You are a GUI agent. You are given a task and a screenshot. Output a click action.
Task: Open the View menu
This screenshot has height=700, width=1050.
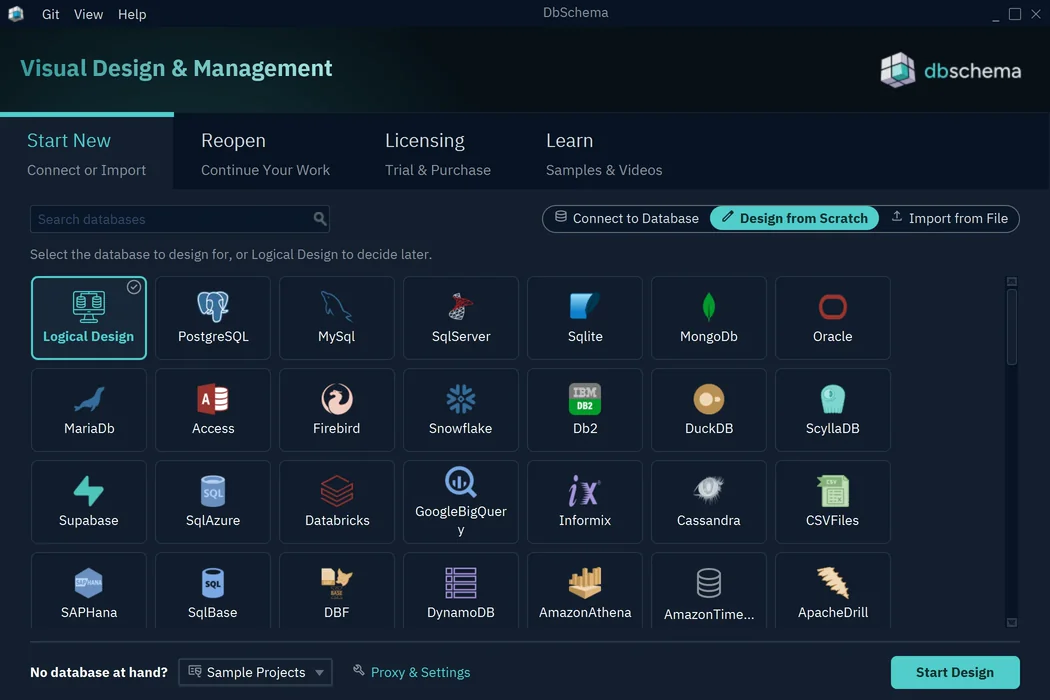pos(88,14)
